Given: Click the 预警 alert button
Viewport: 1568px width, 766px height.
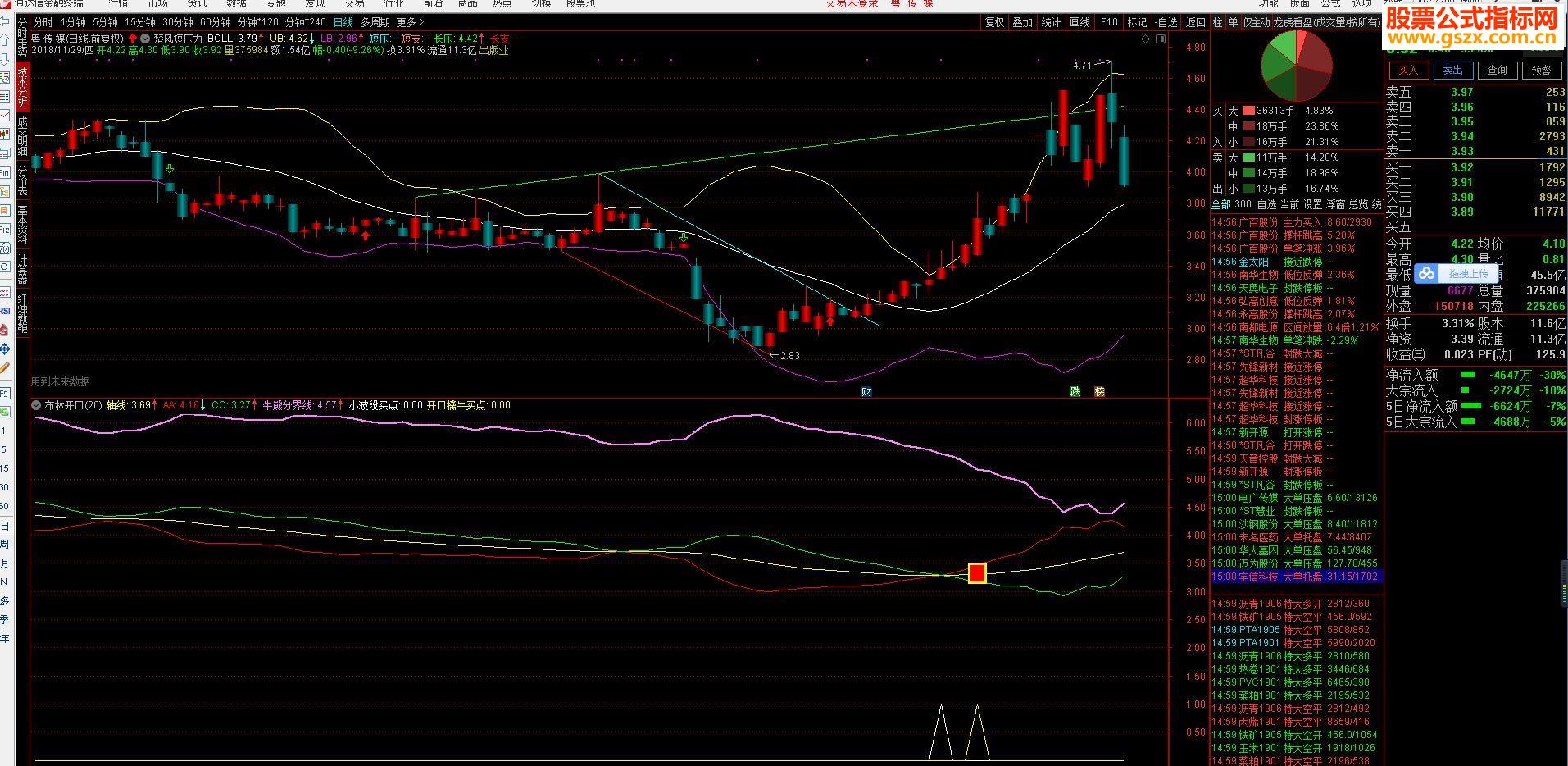Looking at the screenshot, I should [x=1541, y=70].
